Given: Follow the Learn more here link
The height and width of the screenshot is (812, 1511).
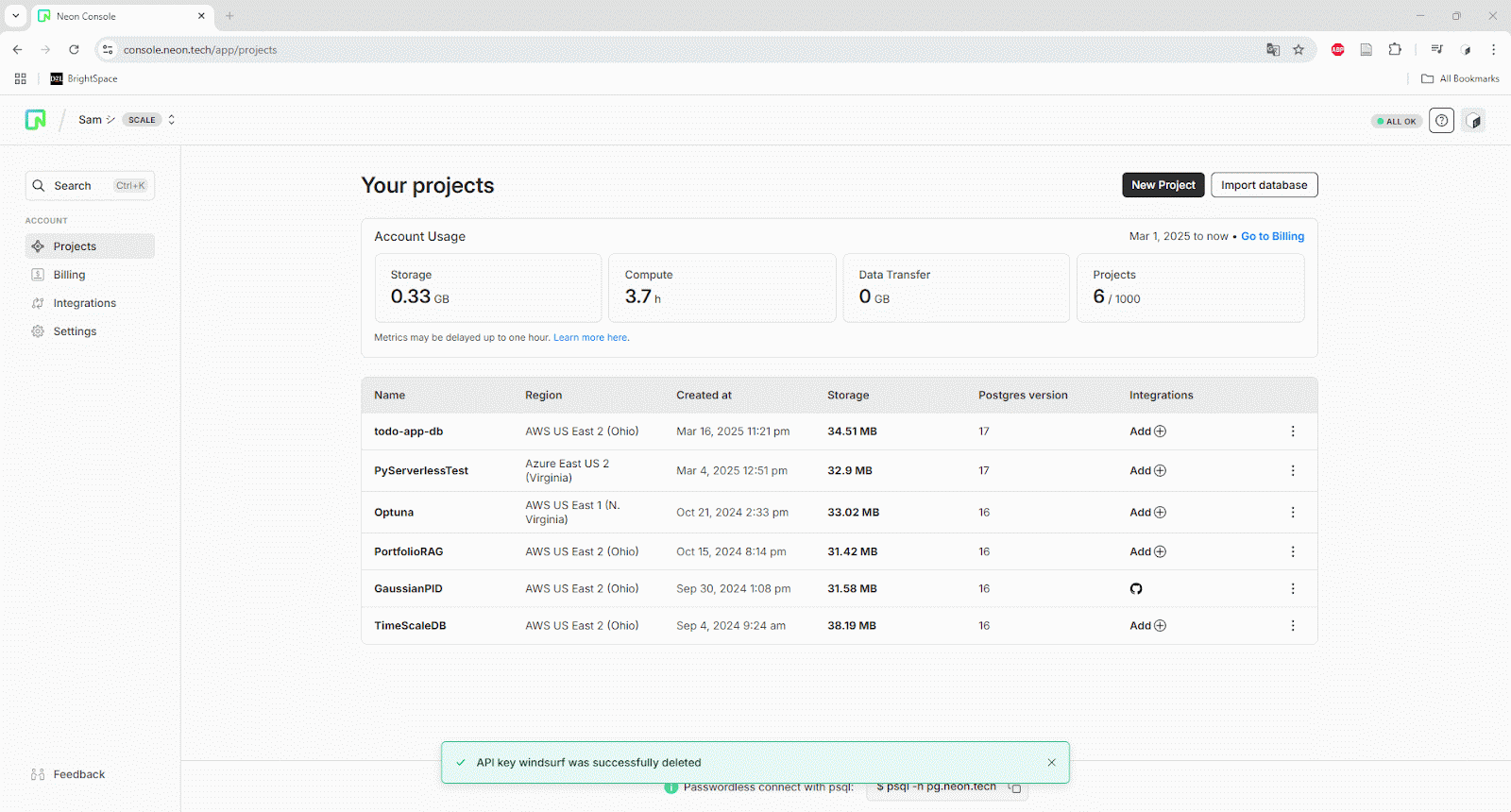Looking at the screenshot, I should pos(590,337).
